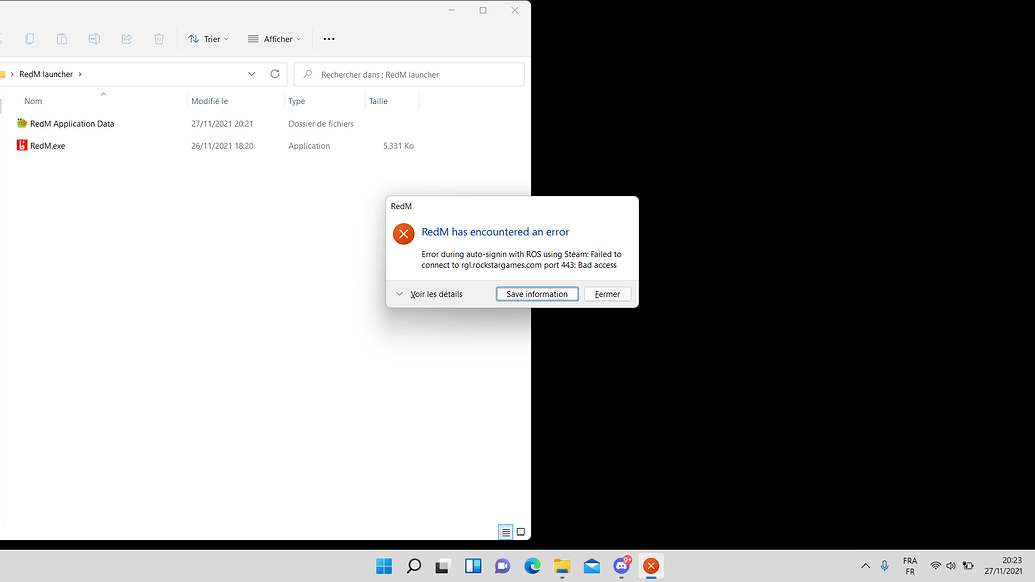Open the Afficher view dropdown

273,38
